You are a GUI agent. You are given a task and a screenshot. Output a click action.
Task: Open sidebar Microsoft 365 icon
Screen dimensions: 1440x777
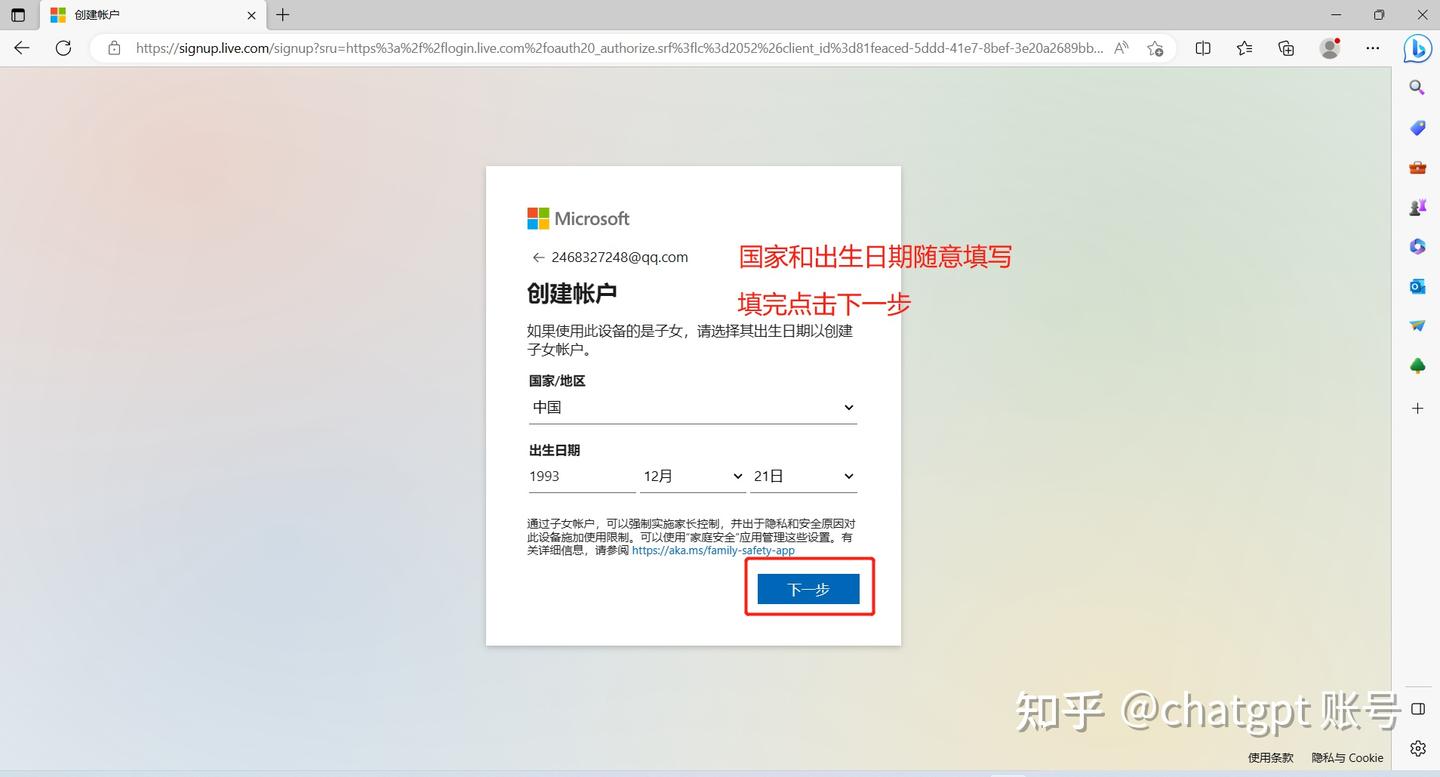tap(1417, 246)
